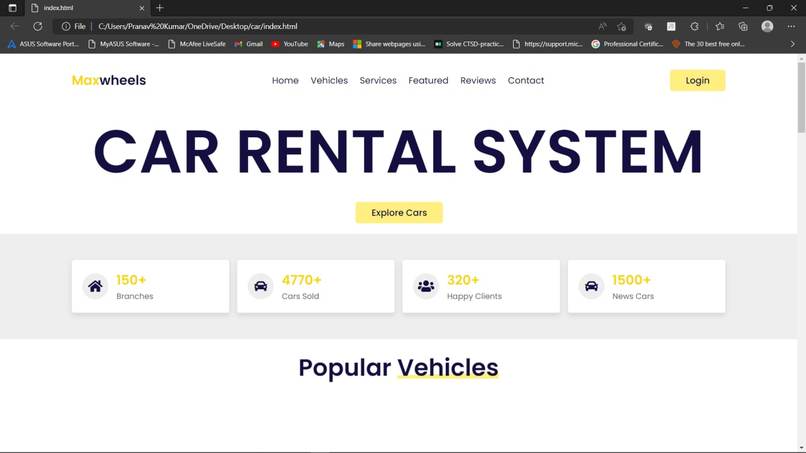Open the Services nav item

click(x=378, y=80)
